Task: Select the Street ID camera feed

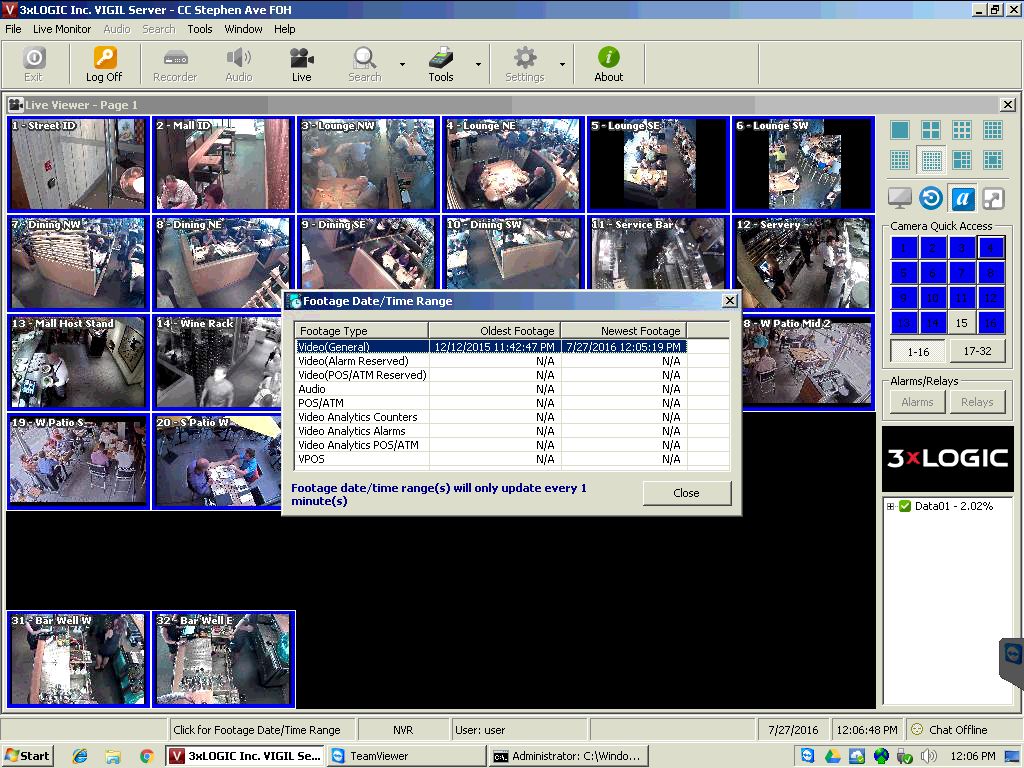Action: click(x=78, y=164)
